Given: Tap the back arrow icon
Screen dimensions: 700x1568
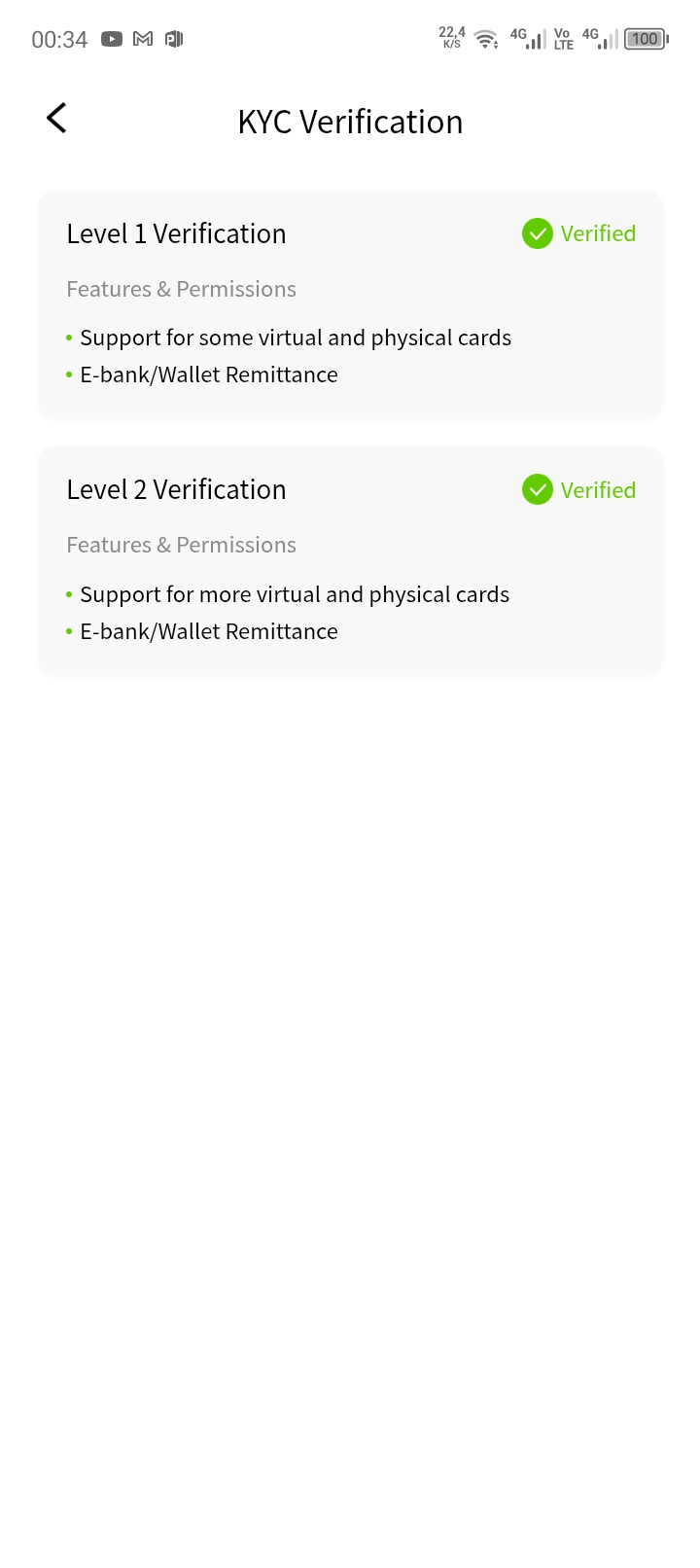Looking at the screenshot, I should 56,119.
